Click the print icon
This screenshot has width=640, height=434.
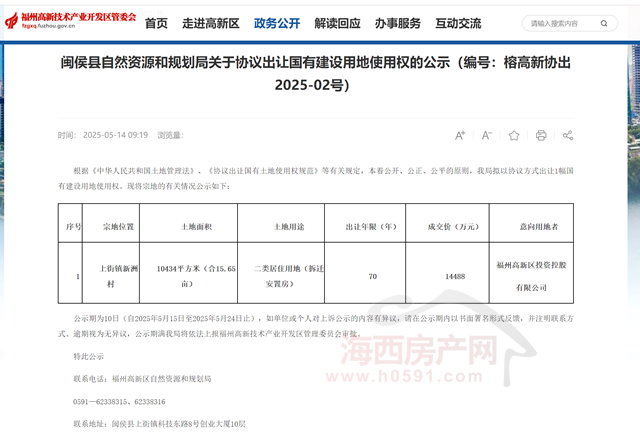[541, 136]
